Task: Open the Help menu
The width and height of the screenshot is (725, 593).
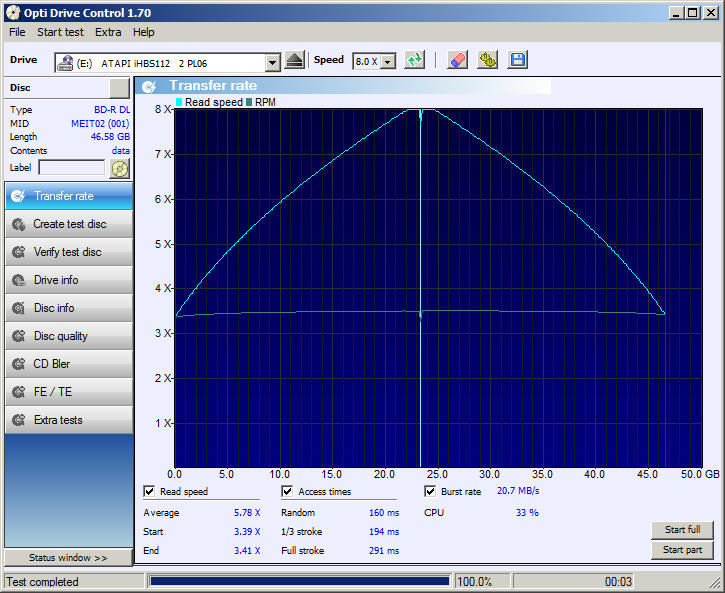Action: click(143, 32)
